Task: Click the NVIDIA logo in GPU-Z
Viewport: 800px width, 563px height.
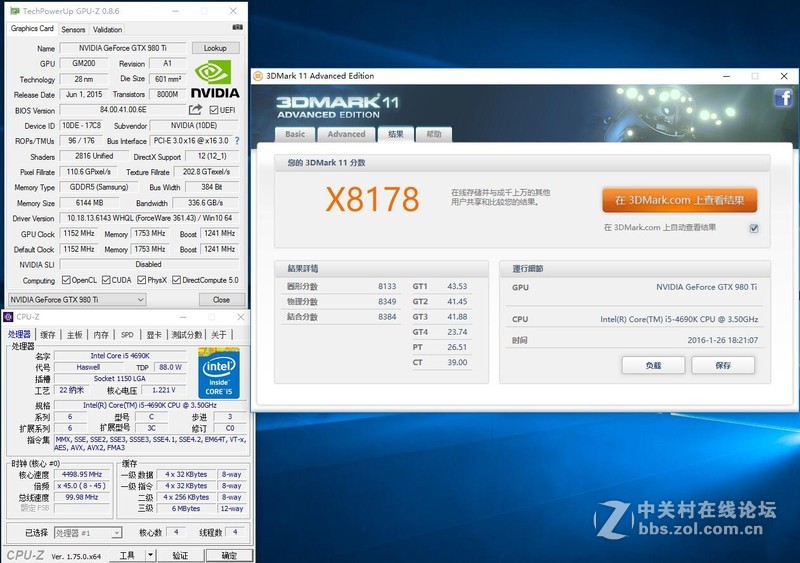Action: (215, 79)
